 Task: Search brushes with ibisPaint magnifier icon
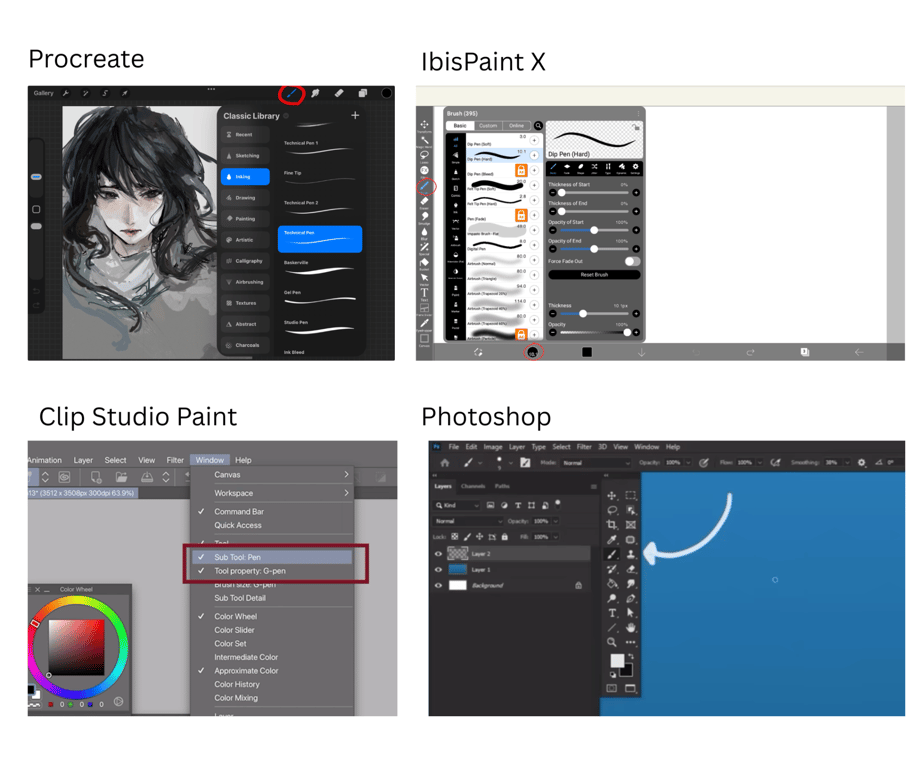click(538, 126)
